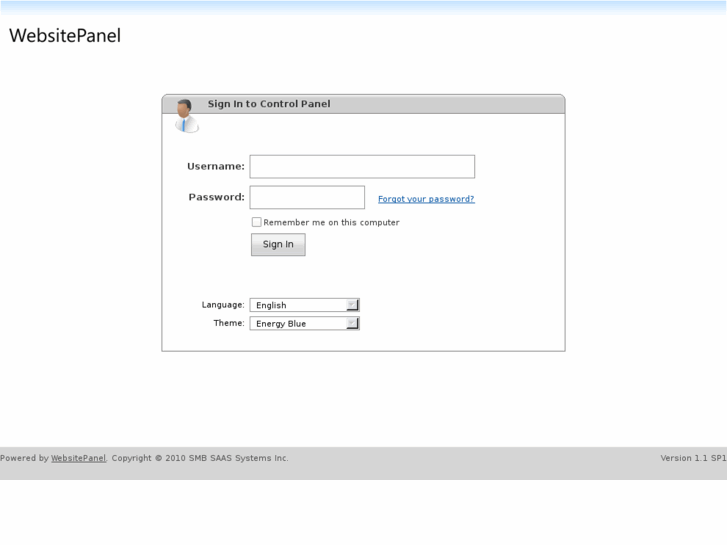
Task: Open the Theme dropdown showing Energy Blue
Action: pyautogui.click(x=305, y=323)
